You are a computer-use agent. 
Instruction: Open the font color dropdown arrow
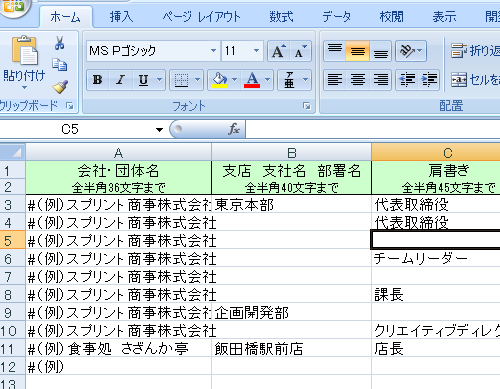(x=268, y=80)
